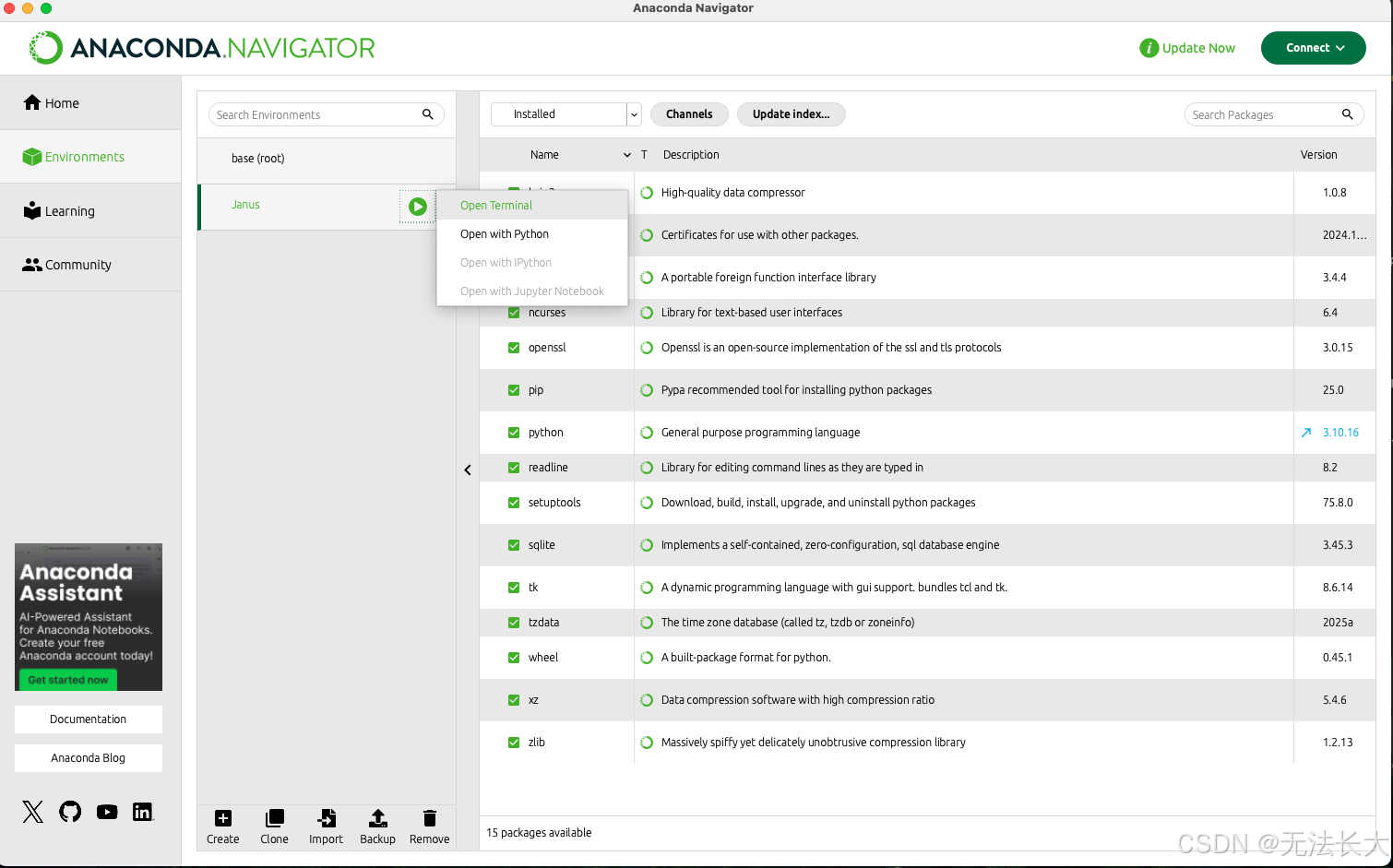The width and height of the screenshot is (1393, 868).
Task: Click the search environments magnifier icon
Action: click(428, 114)
